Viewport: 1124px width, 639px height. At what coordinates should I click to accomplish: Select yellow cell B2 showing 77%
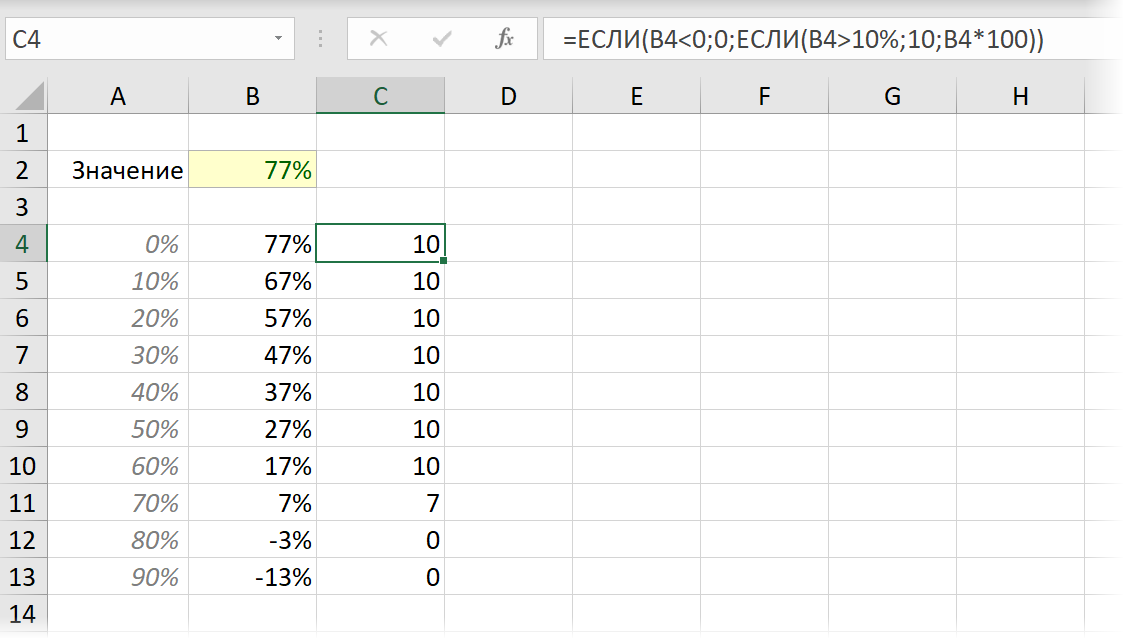click(252, 170)
